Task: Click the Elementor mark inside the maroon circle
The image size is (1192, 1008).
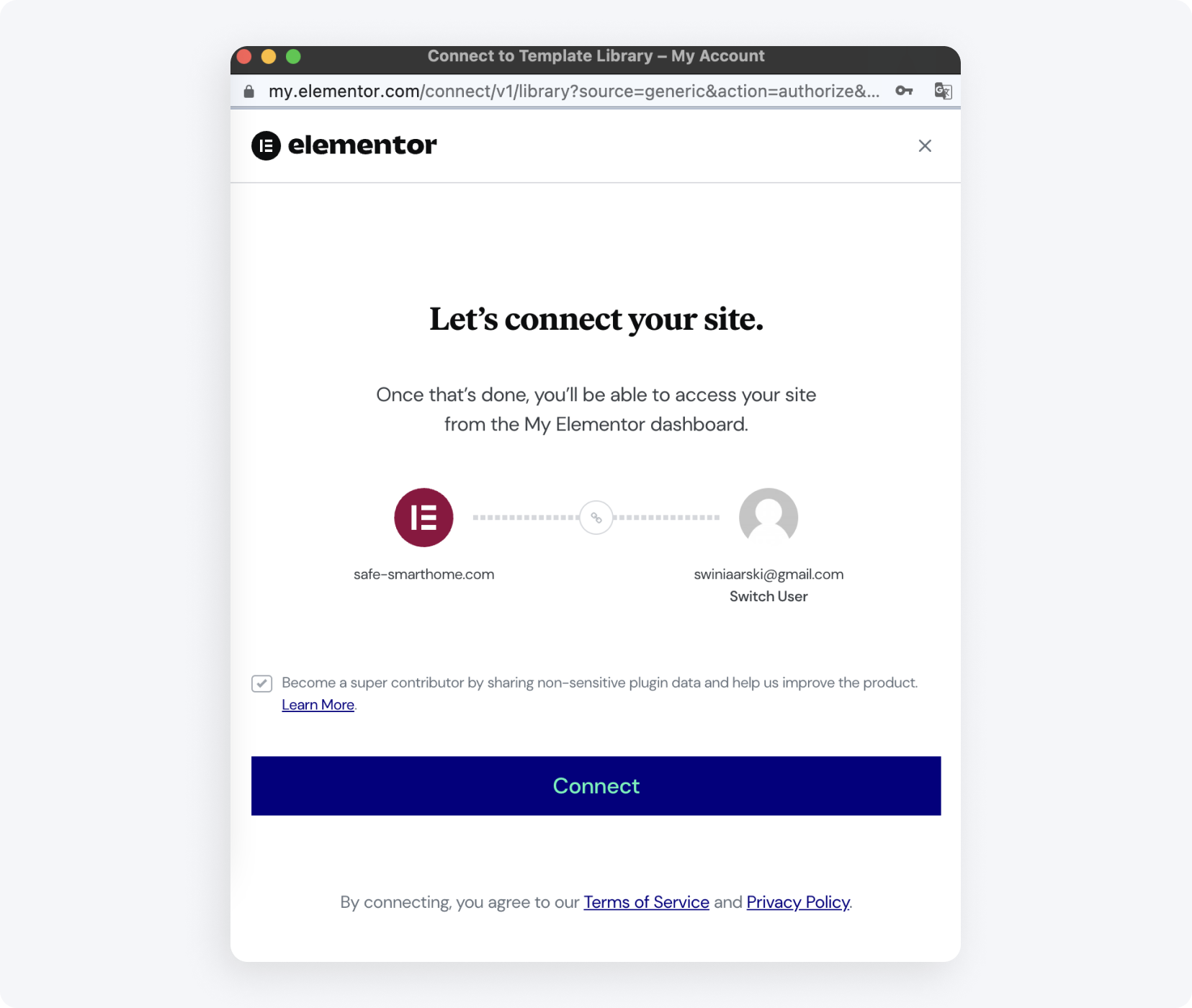Action: 424,517
